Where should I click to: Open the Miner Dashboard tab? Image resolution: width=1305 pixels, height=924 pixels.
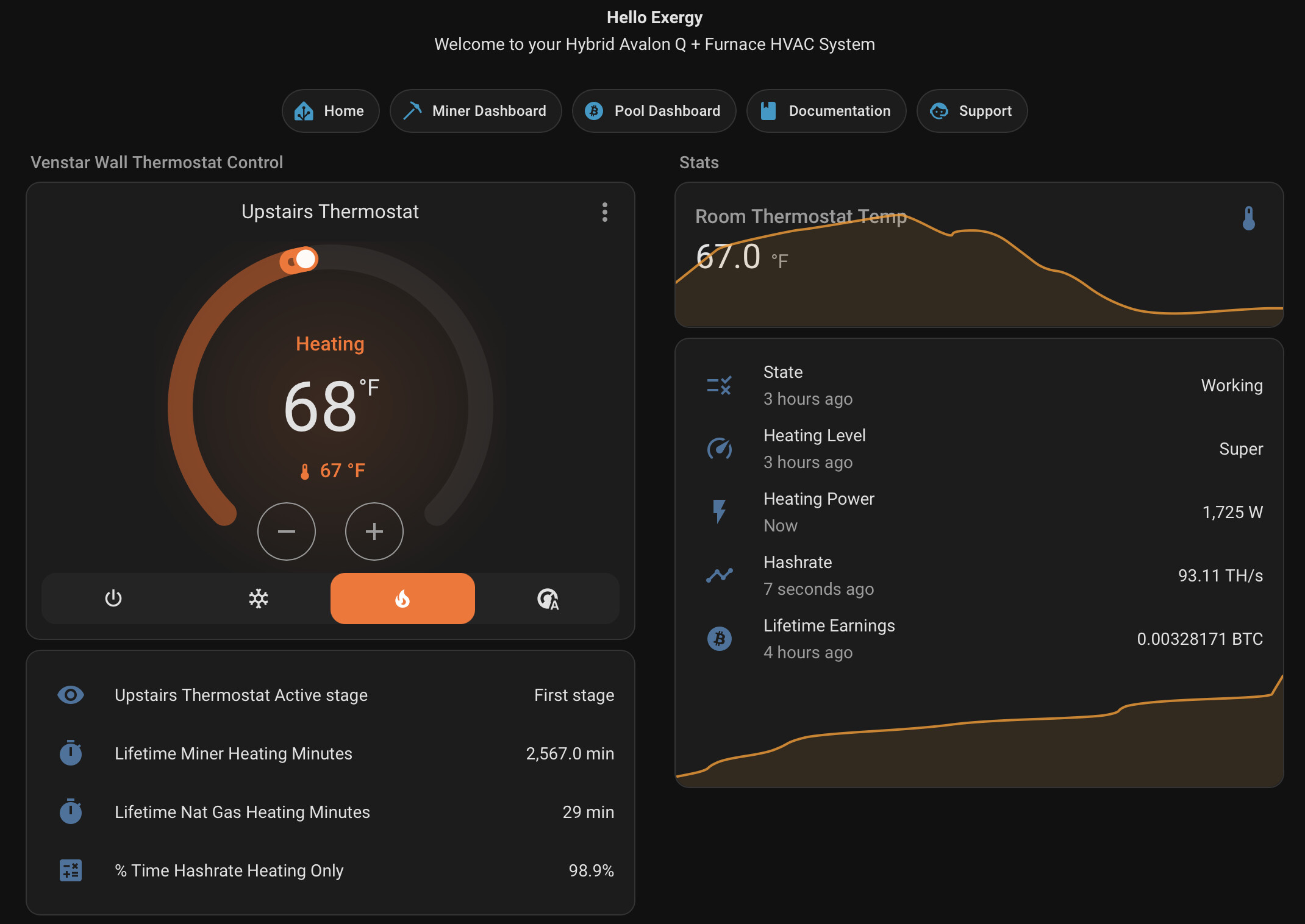click(476, 111)
